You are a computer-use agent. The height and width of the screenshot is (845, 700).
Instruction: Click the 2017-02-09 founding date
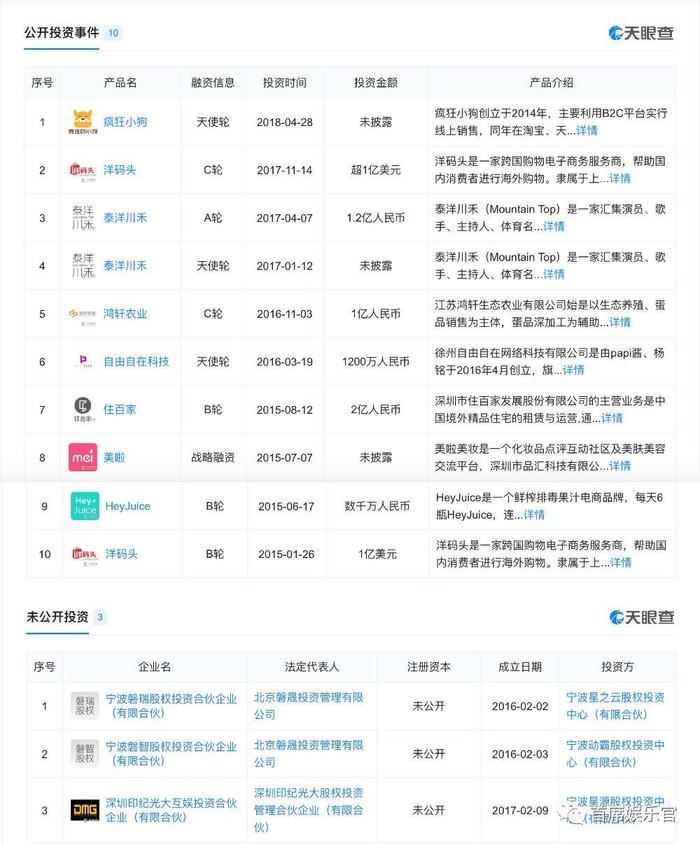click(520, 810)
